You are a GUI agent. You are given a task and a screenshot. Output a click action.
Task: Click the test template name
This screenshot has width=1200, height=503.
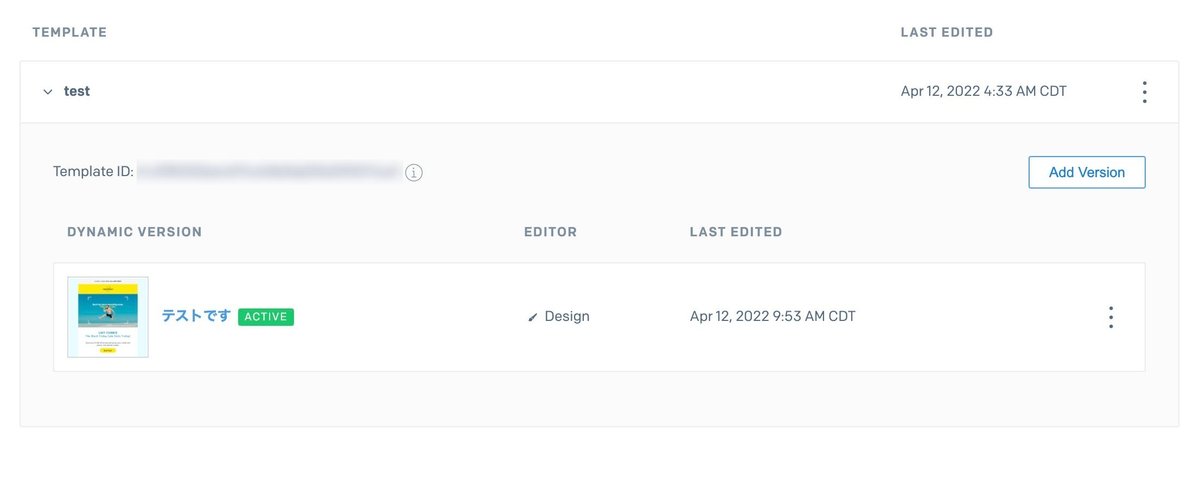point(77,91)
